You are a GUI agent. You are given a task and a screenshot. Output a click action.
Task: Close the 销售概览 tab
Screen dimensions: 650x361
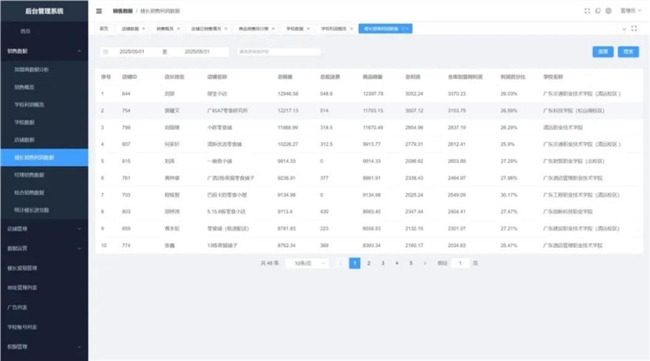pos(178,29)
